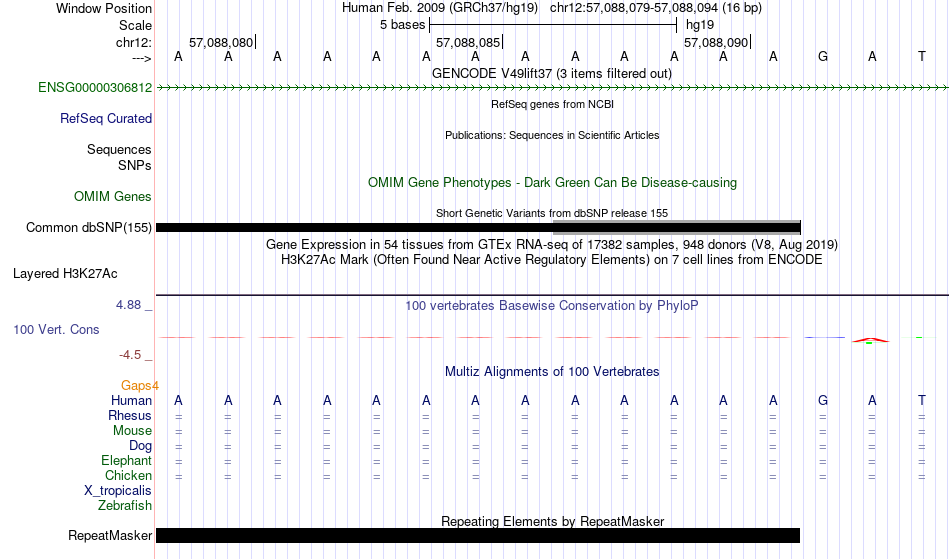Click Multiz Alignments of 100 Vertebrates title
This screenshot has height=559, width=950.
point(552,372)
